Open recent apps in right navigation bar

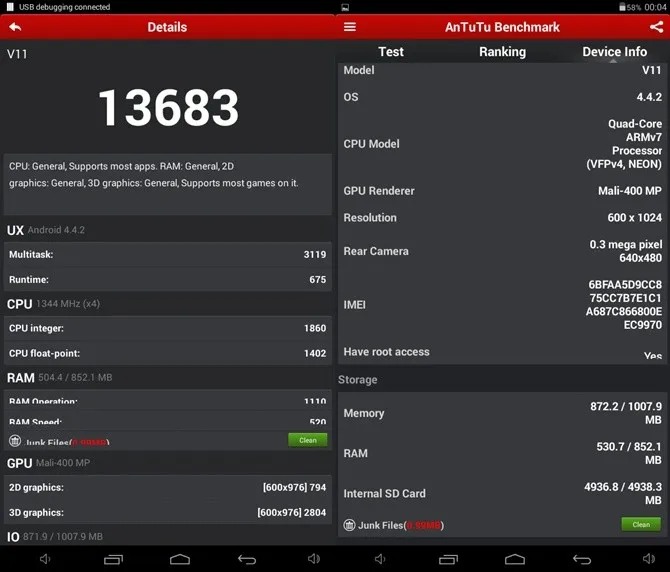448,559
